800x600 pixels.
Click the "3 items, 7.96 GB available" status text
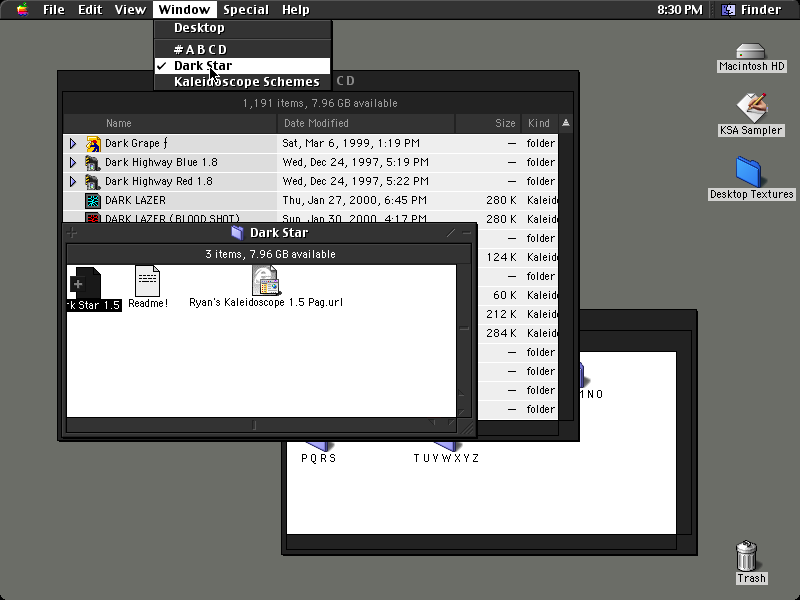tap(270, 254)
